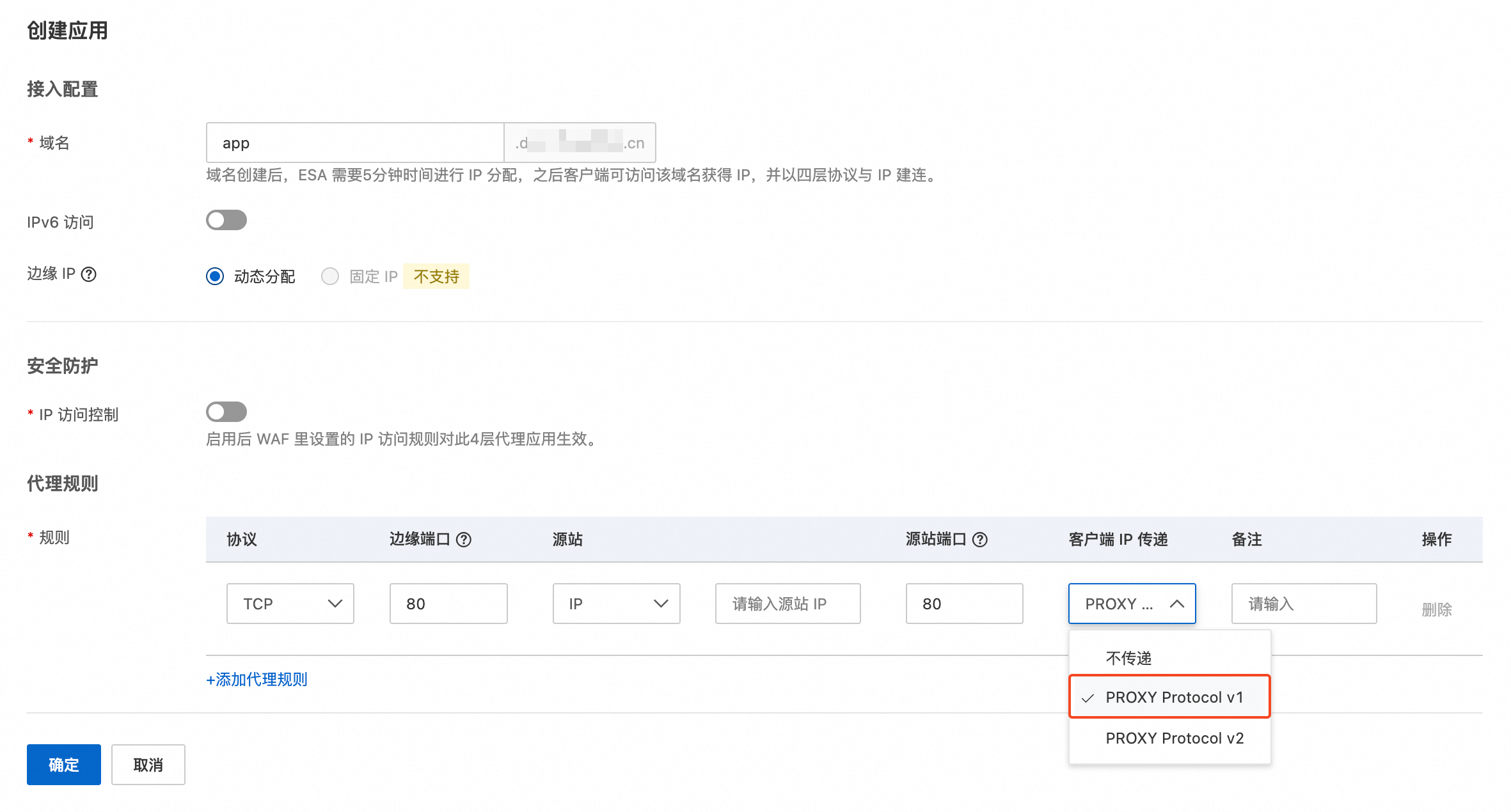Viewport: 1511px width, 812px height.
Task: Select the checked PROXY Protocol v1 option
Action: (x=1175, y=698)
